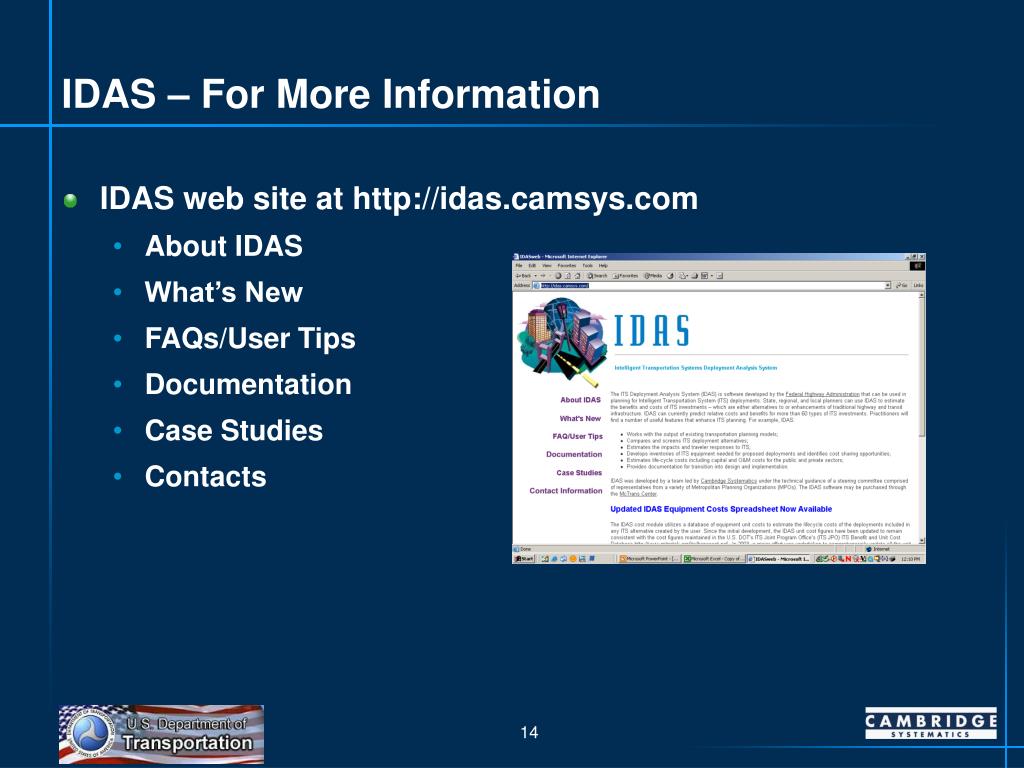
Task: Click the Documentation link on the web page
Action: (574, 455)
